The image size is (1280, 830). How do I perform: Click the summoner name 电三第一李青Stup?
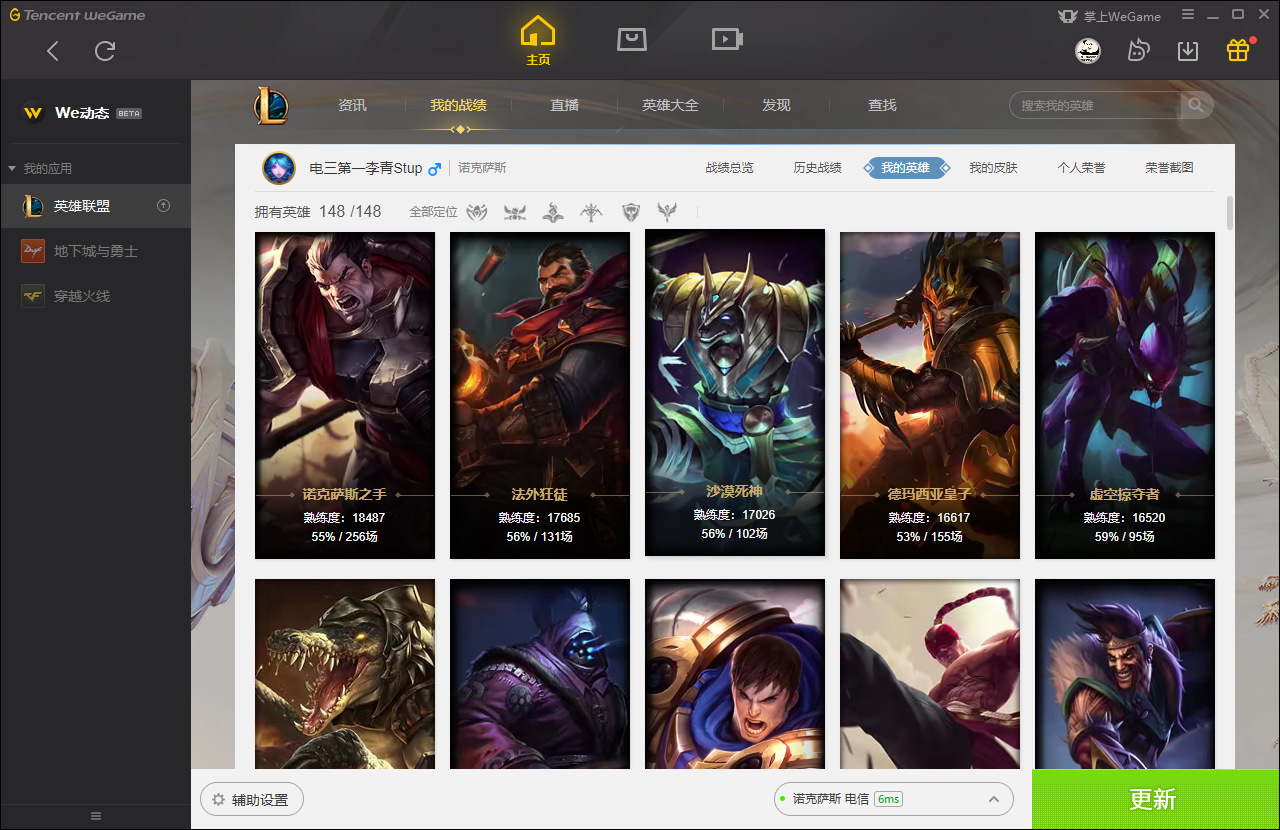coord(366,169)
